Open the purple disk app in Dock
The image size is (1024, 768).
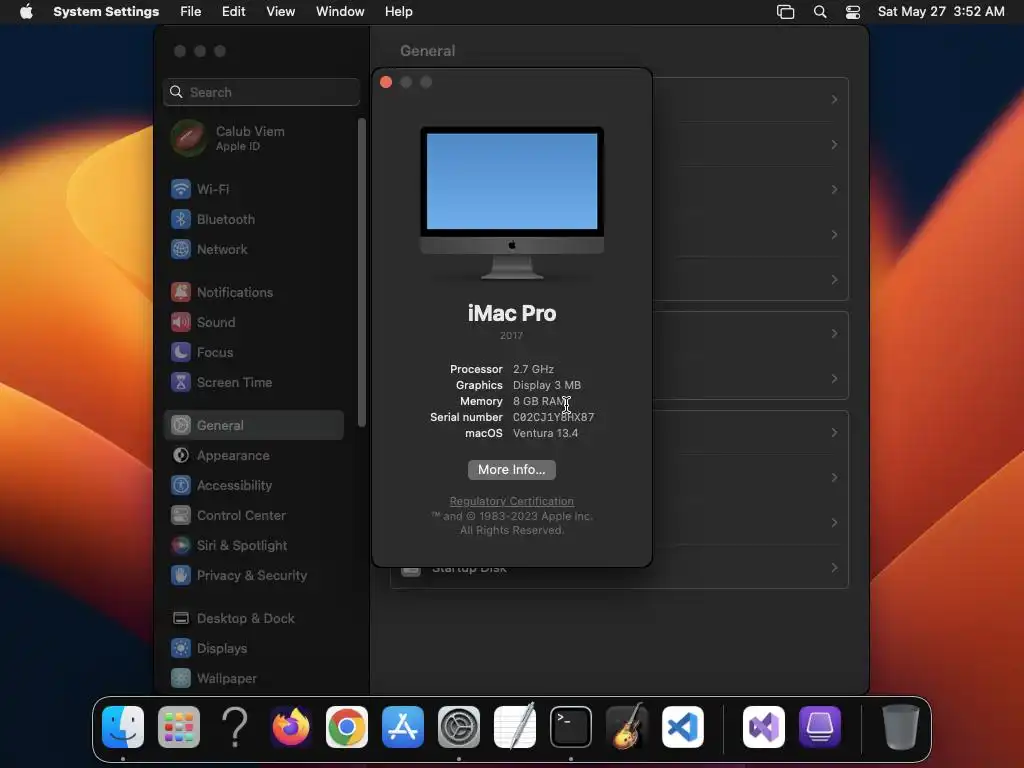820,727
